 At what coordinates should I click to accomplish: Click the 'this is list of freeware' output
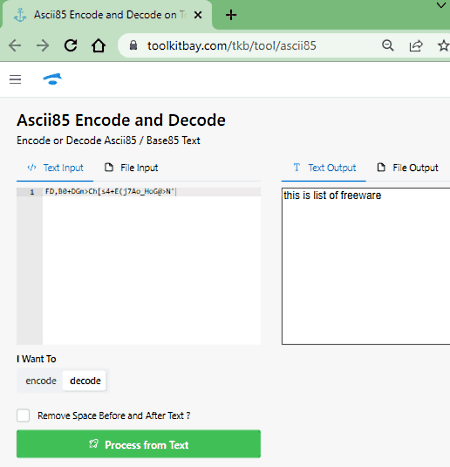point(332,195)
